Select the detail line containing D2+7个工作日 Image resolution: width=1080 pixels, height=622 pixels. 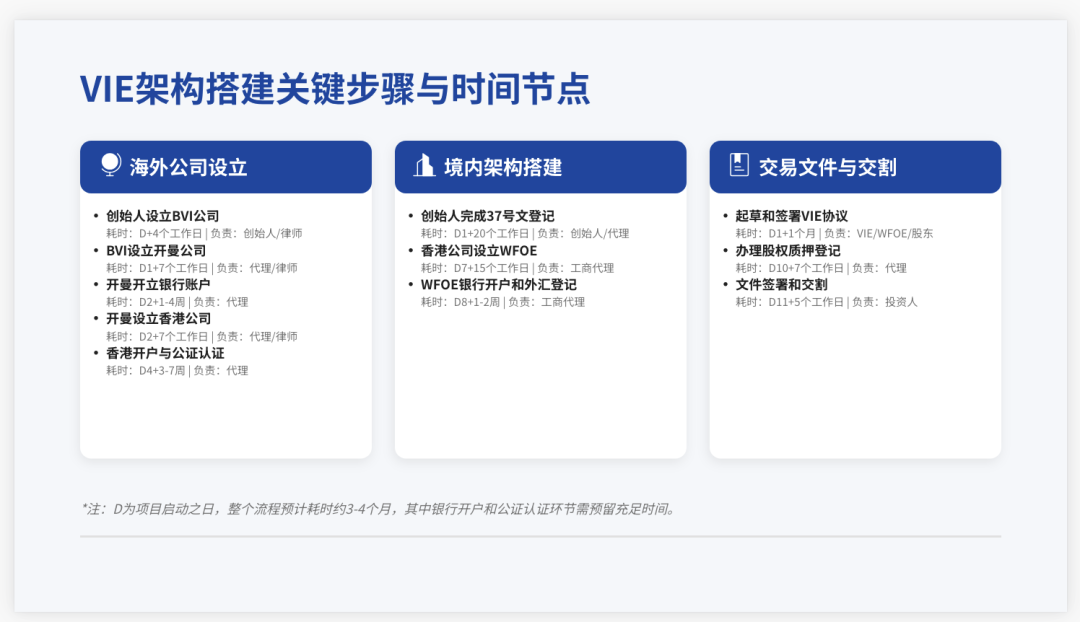[202, 336]
